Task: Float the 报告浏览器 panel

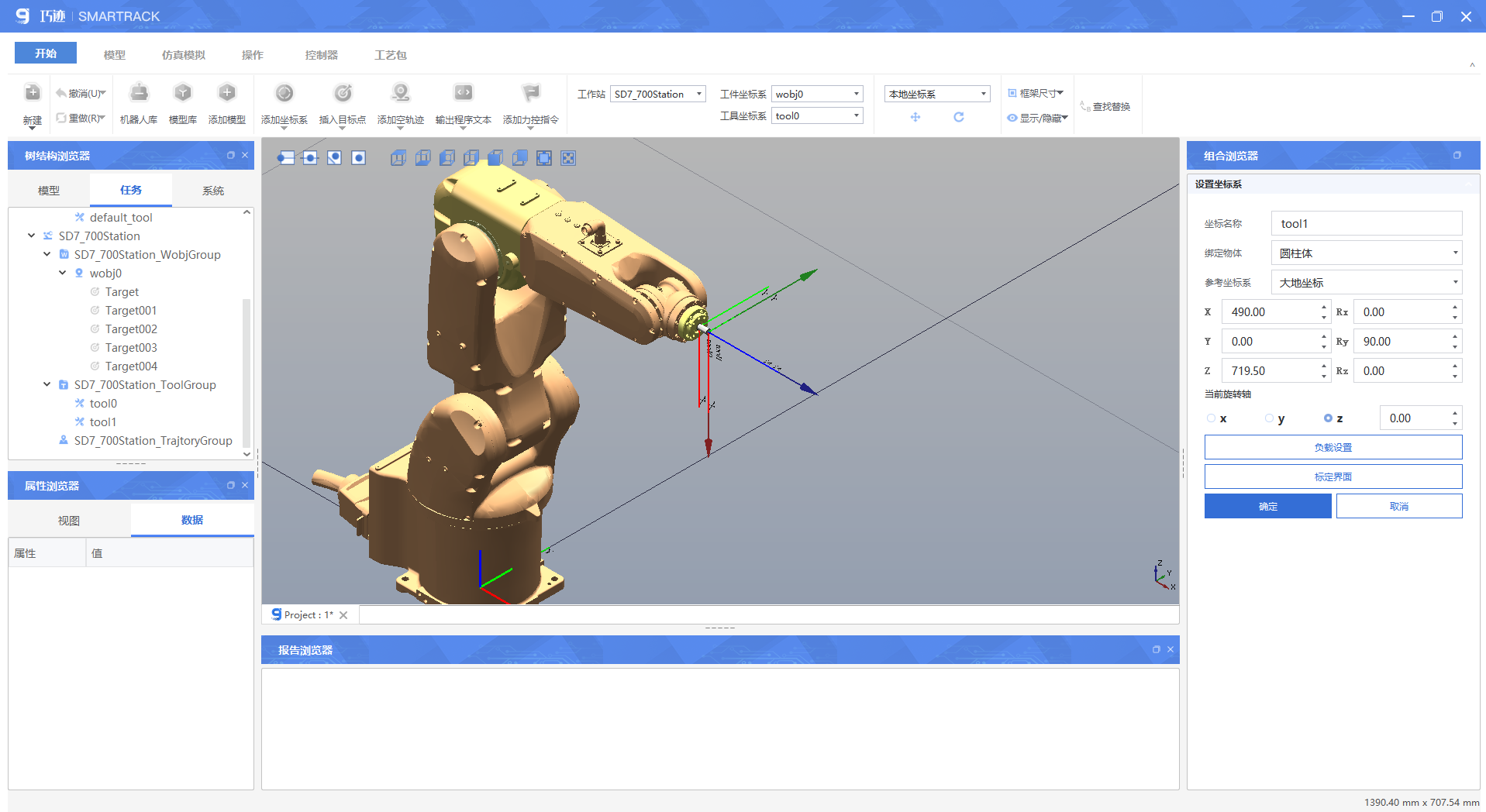Action: point(1157,650)
